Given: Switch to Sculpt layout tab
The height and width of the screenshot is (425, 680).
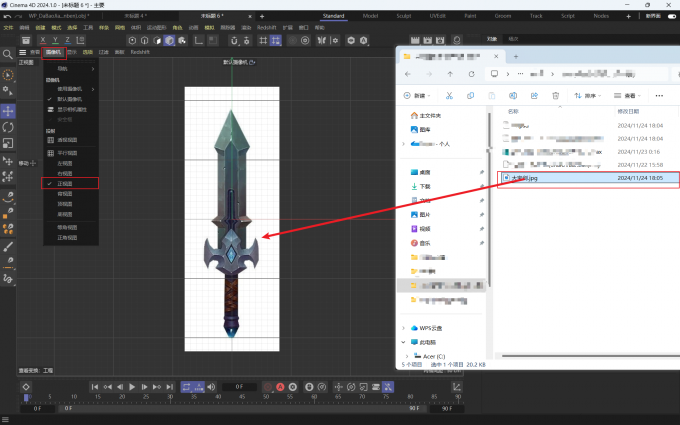Looking at the screenshot, I should pos(404,16).
